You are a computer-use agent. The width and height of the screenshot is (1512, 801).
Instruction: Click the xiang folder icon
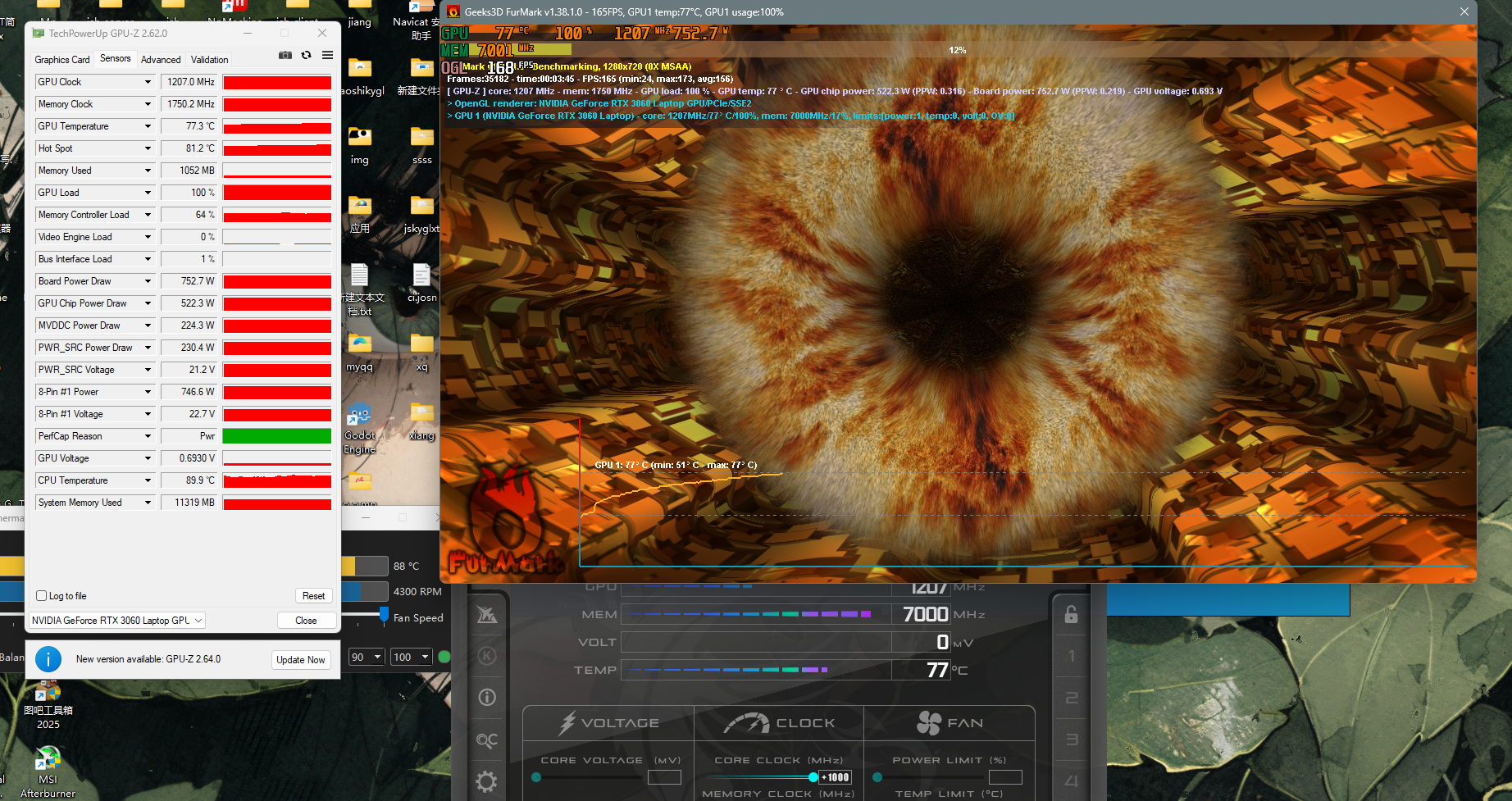tap(421, 421)
